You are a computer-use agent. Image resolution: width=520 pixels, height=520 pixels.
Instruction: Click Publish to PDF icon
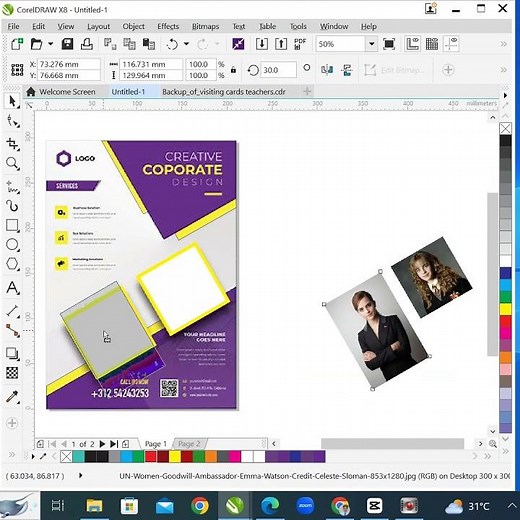(x=300, y=44)
